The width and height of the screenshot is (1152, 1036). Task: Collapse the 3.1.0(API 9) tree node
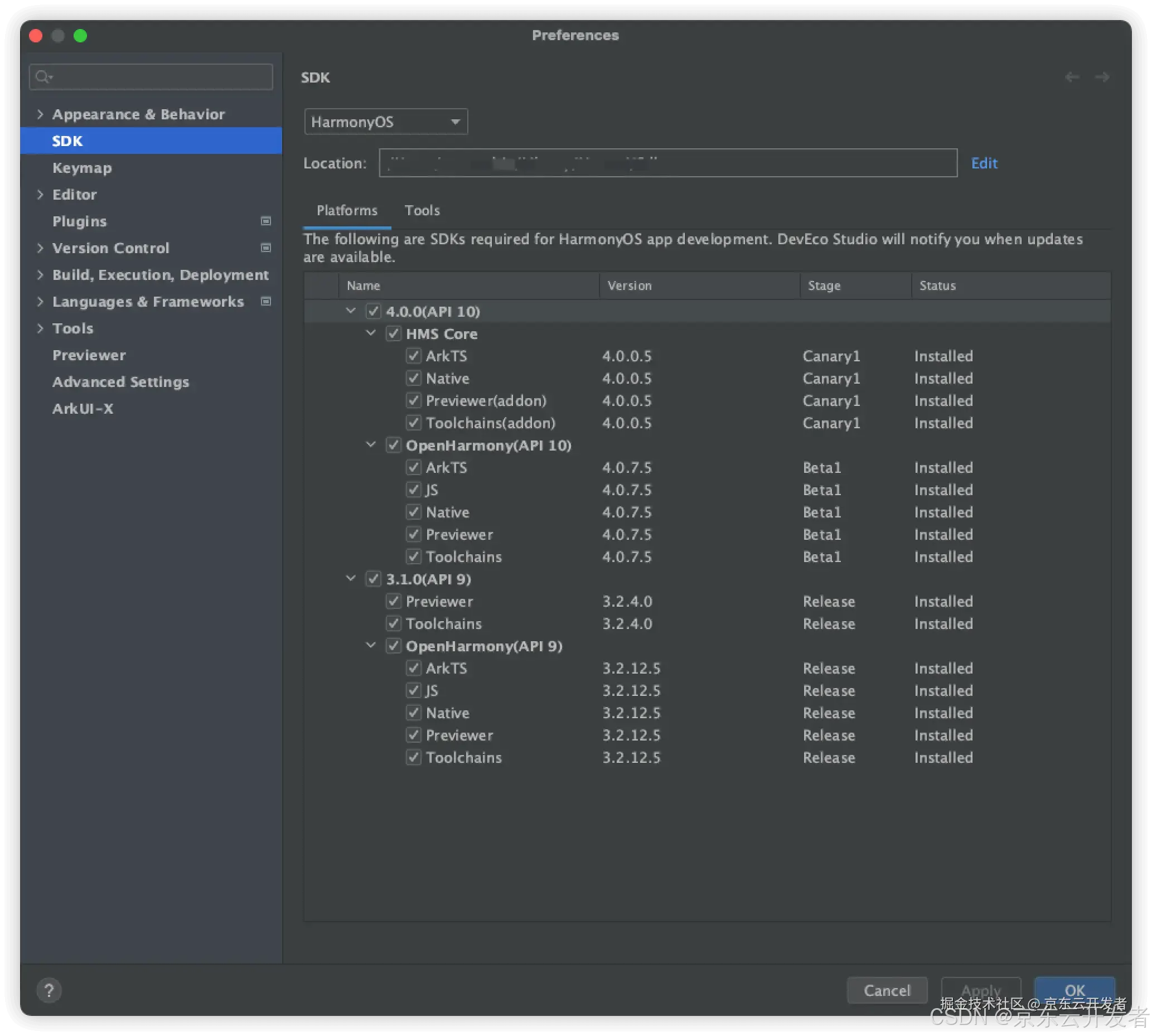pos(351,578)
